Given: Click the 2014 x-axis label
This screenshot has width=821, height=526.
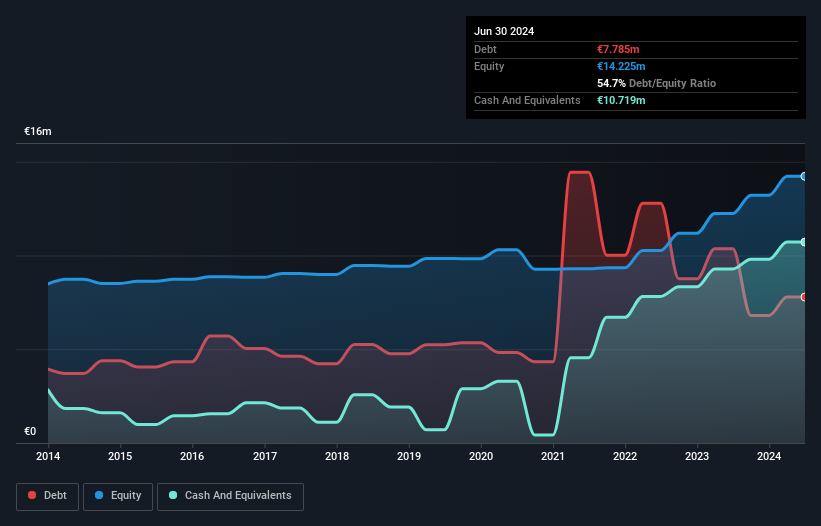Looking at the screenshot, I should click(48, 456).
